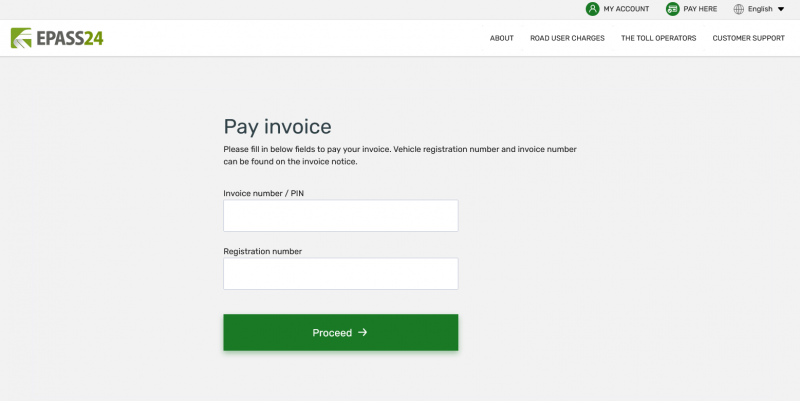The height and width of the screenshot is (401, 800).
Task: Expand the language dropdown arrow
Action: (781, 9)
